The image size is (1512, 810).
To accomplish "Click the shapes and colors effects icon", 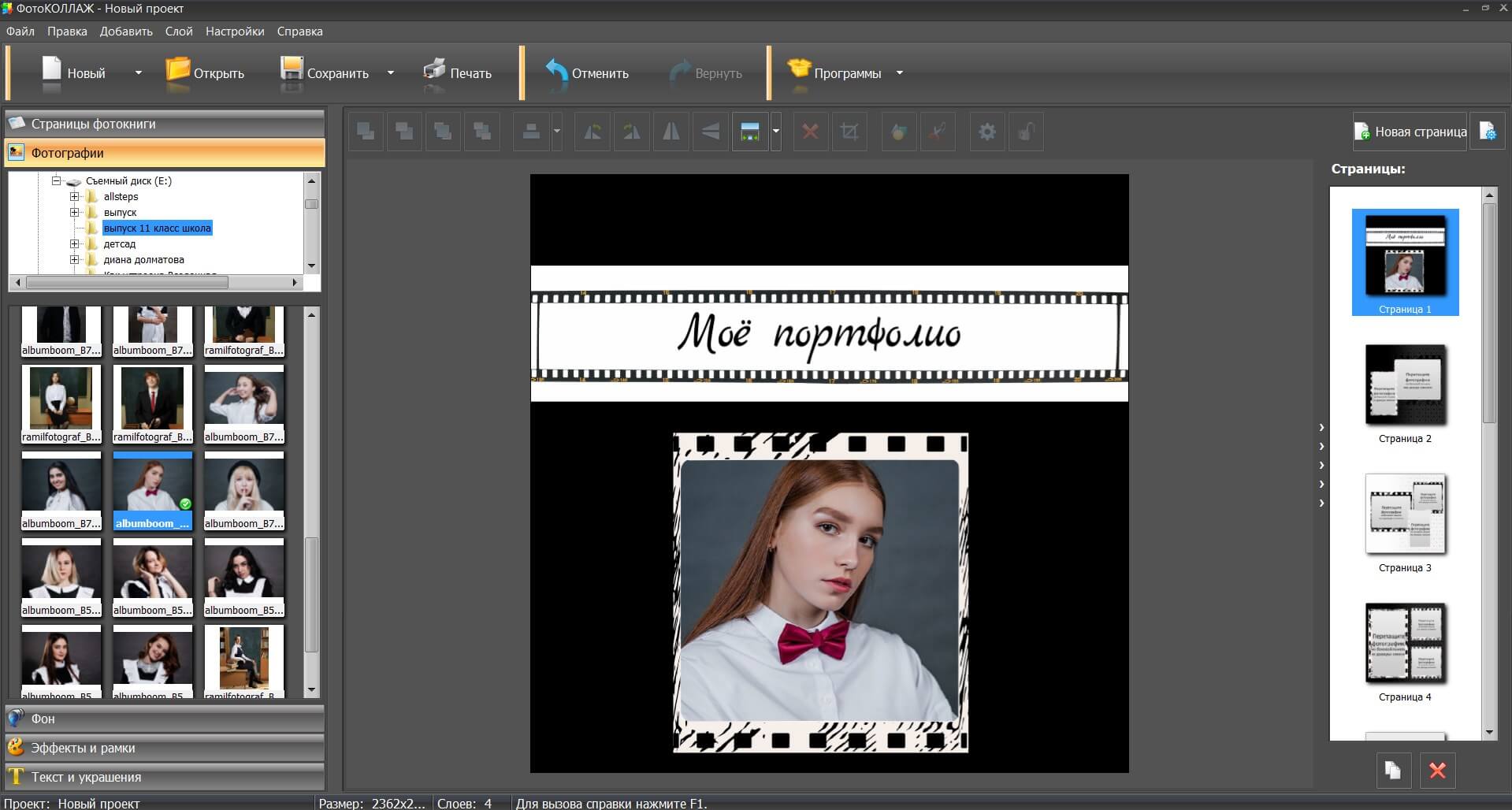I will pyautogui.click(x=899, y=132).
